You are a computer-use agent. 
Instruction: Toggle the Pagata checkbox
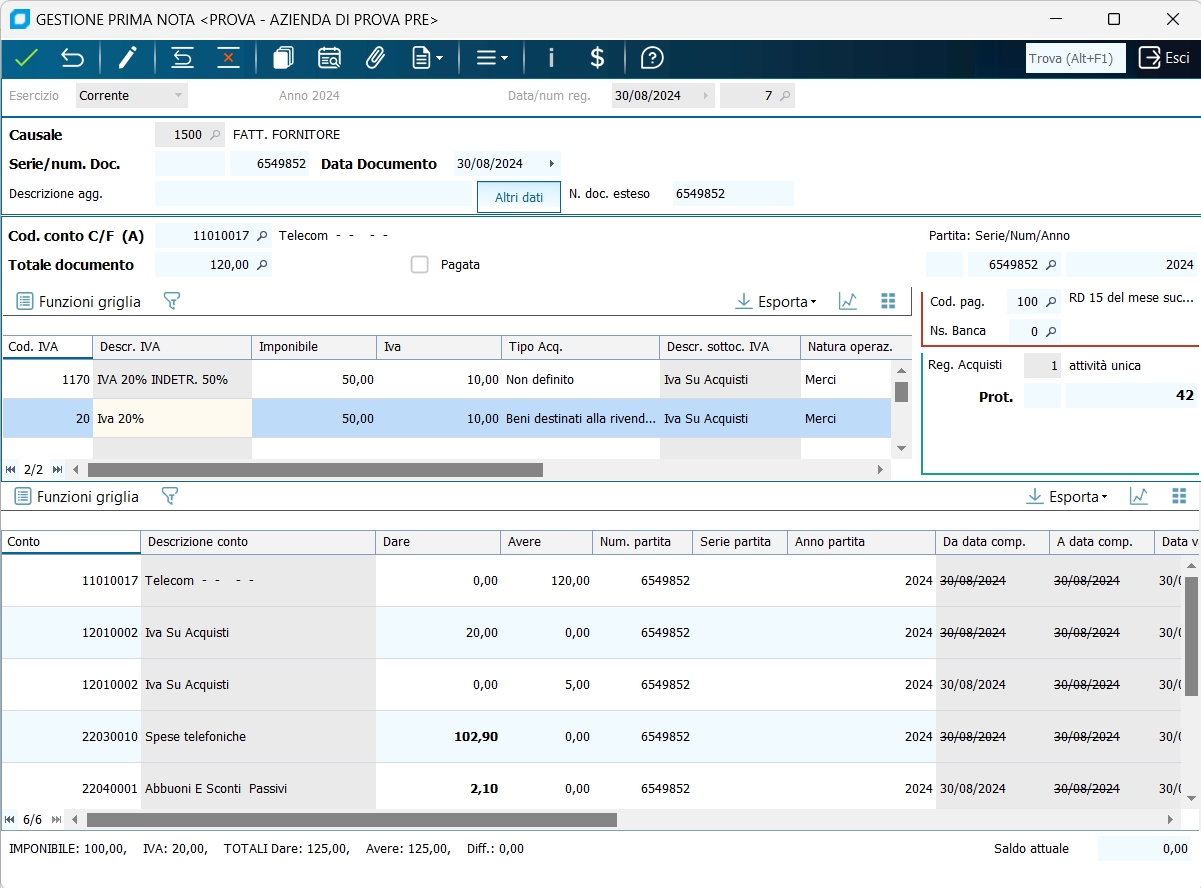pyautogui.click(x=420, y=265)
